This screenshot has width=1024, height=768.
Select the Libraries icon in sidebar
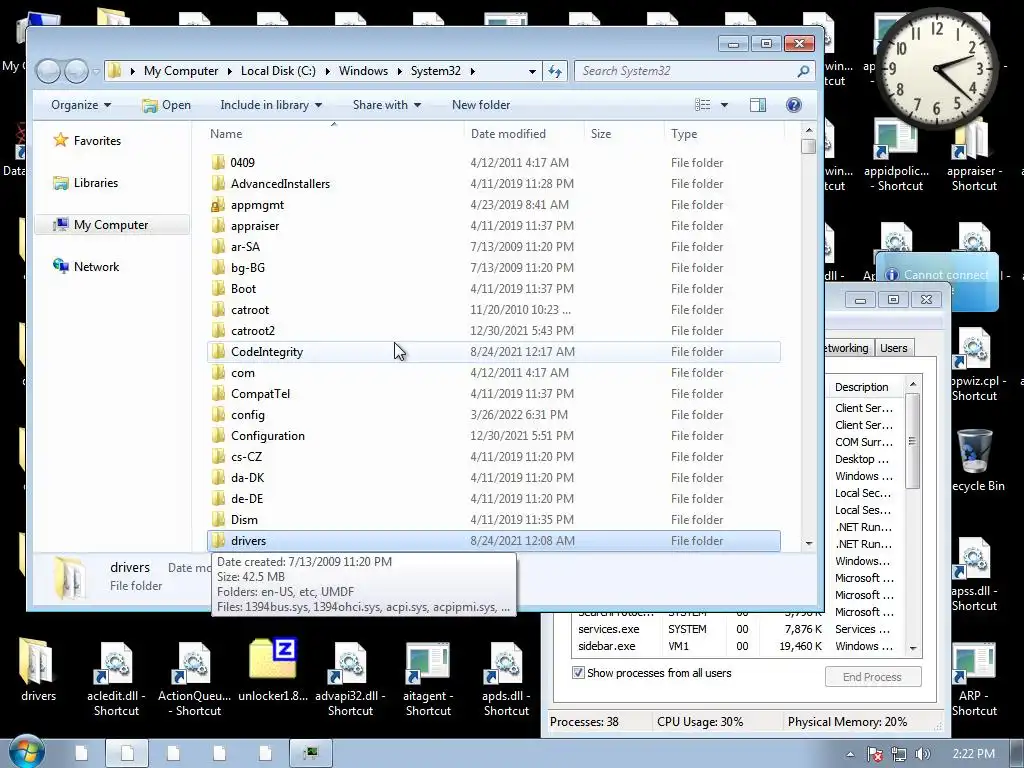(x=61, y=183)
